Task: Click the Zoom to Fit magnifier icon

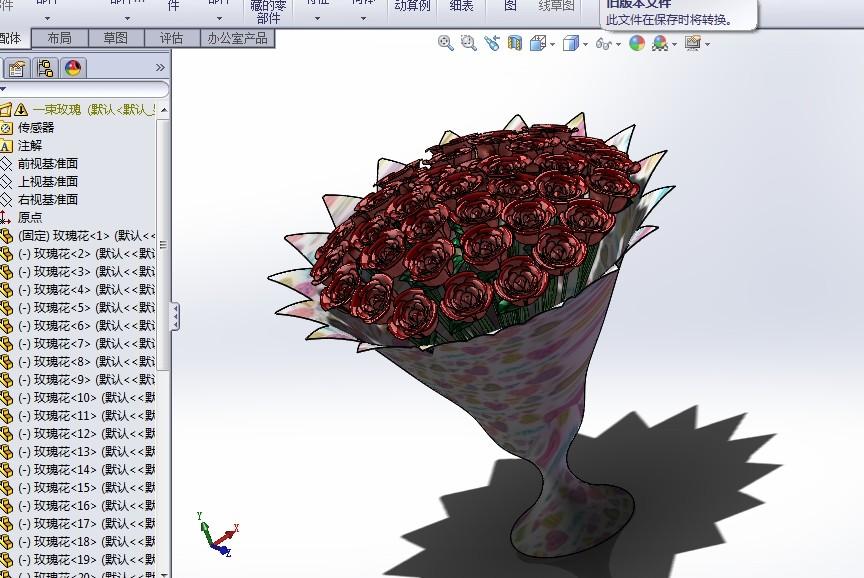Action: 446,43
